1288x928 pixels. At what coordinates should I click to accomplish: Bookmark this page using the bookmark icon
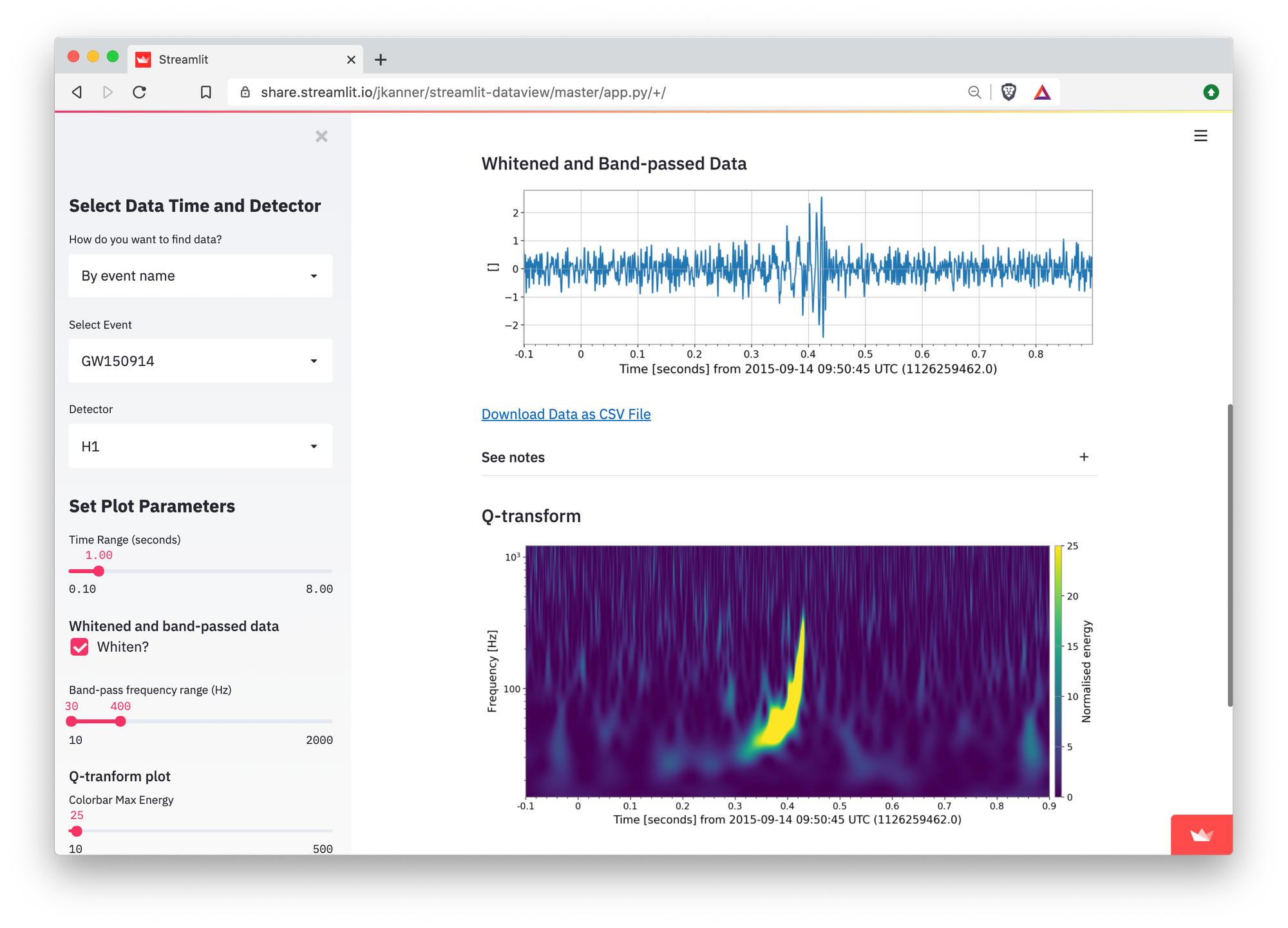(206, 92)
